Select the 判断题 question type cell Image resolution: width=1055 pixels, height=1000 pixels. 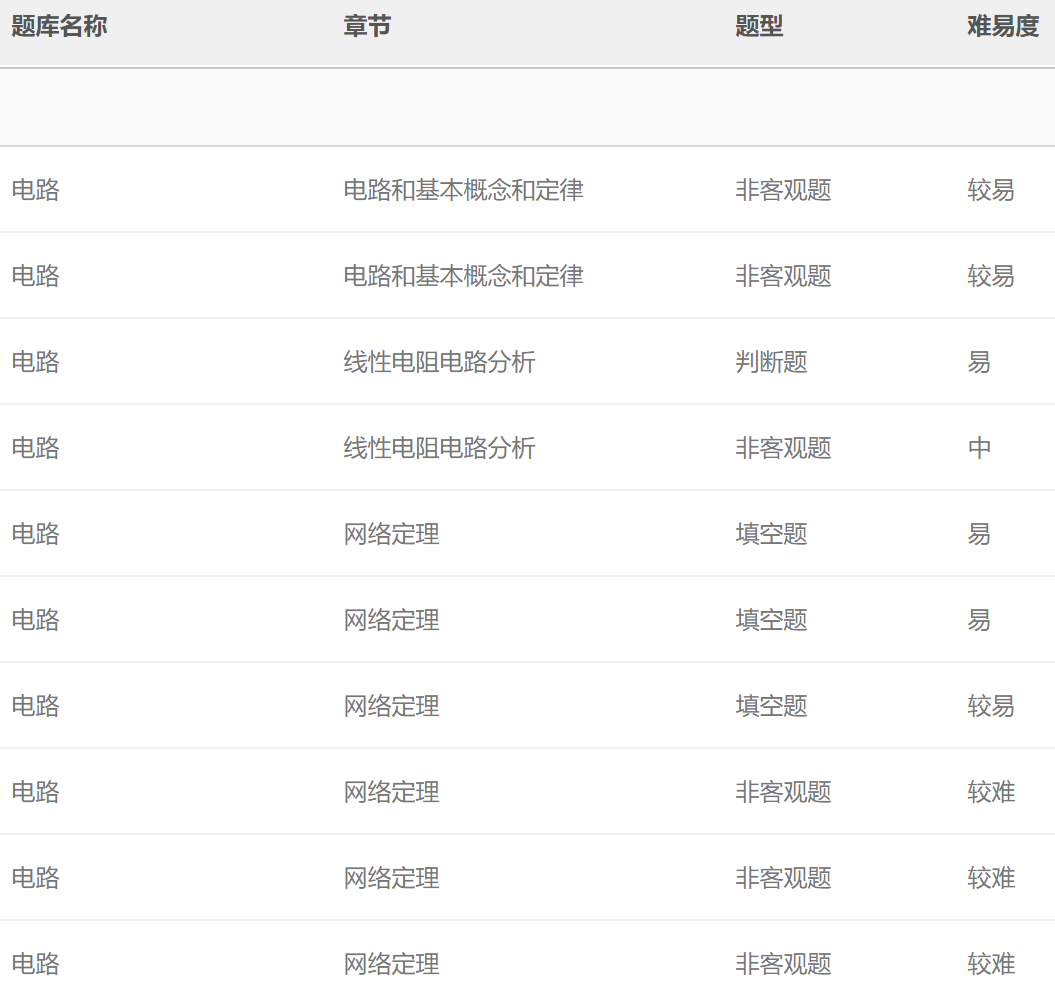(771, 362)
